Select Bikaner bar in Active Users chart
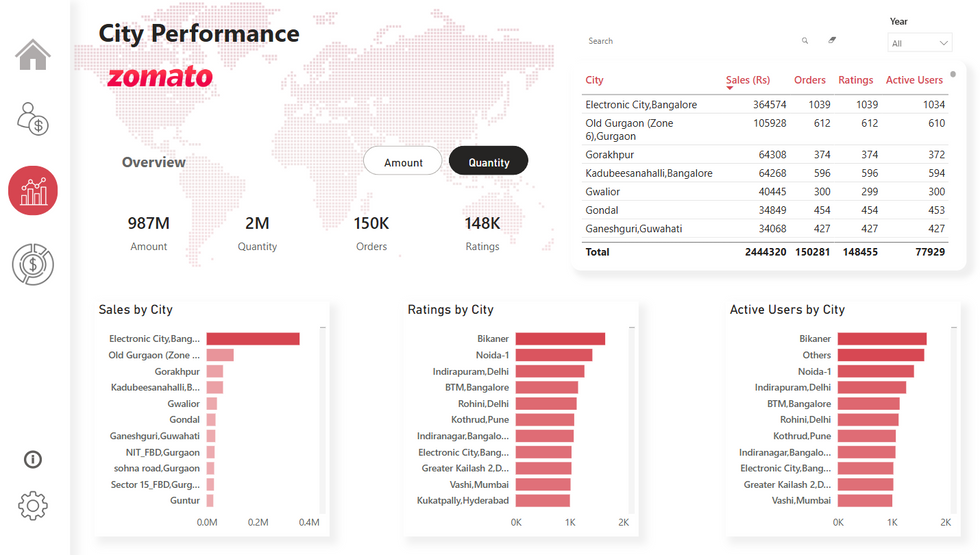 pos(882,339)
